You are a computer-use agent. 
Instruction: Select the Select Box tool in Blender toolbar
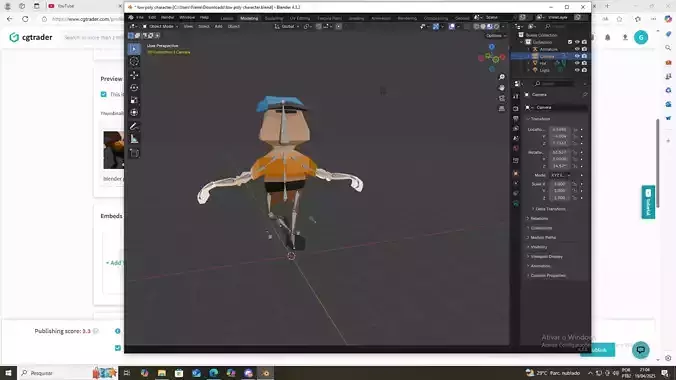(134, 49)
